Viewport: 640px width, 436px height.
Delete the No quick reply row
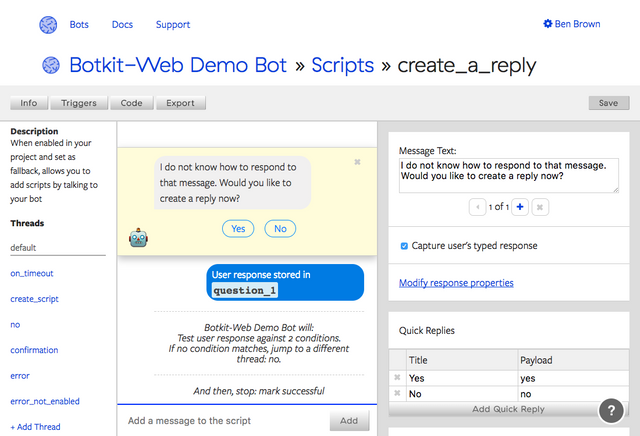[x=397, y=393]
